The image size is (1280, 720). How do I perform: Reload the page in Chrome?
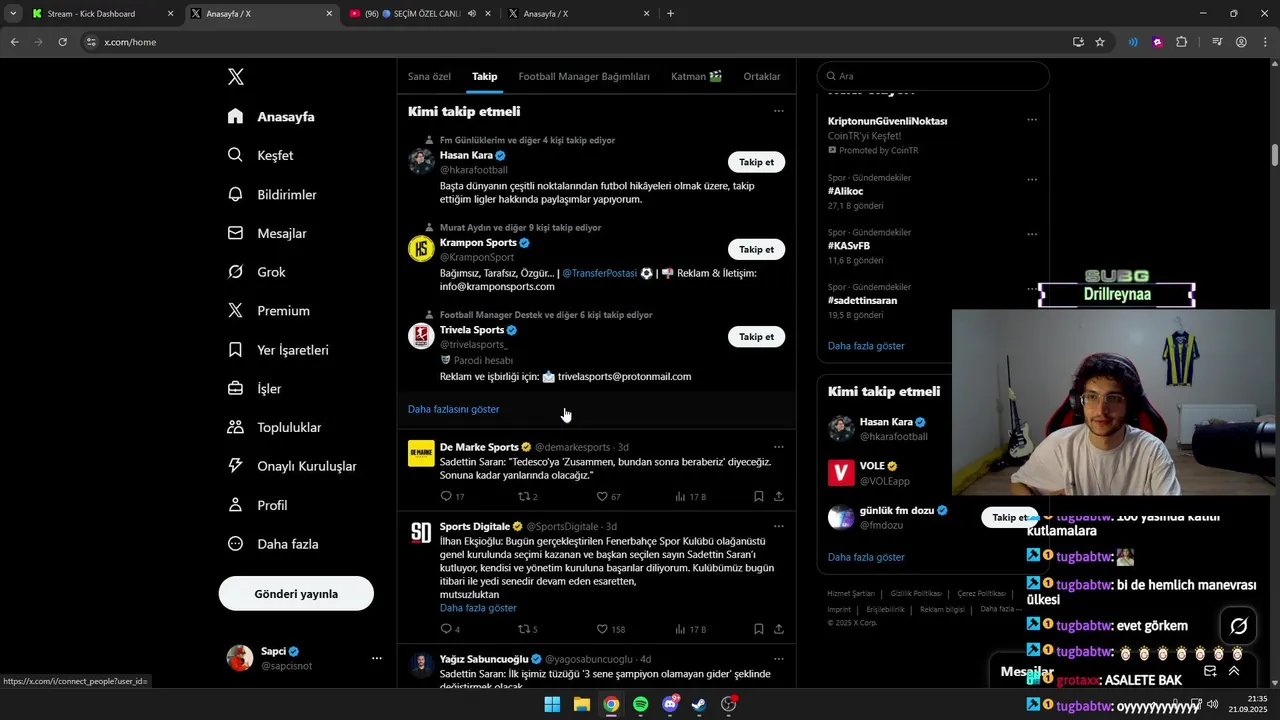point(62,42)
